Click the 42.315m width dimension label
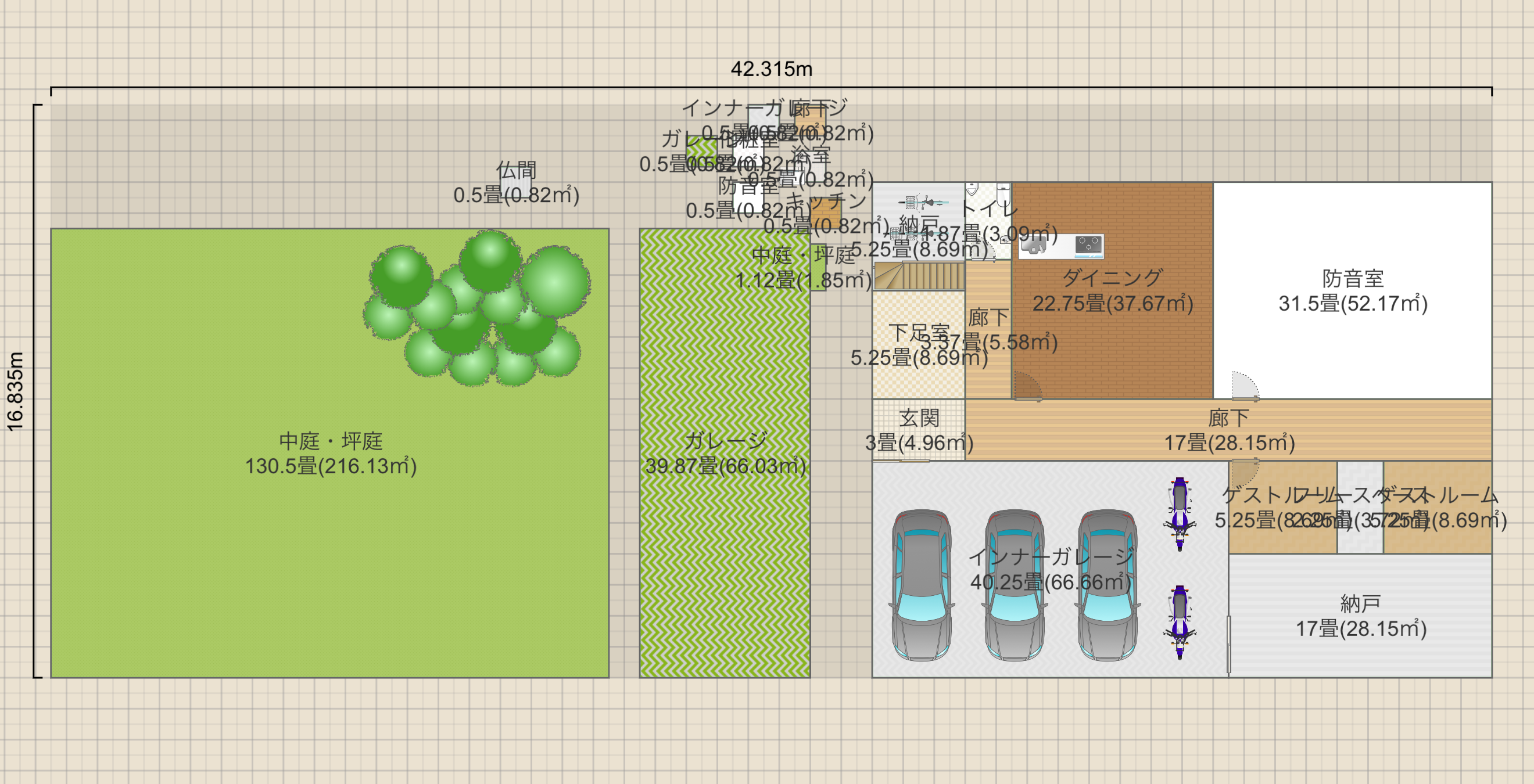 coord(771,69)
